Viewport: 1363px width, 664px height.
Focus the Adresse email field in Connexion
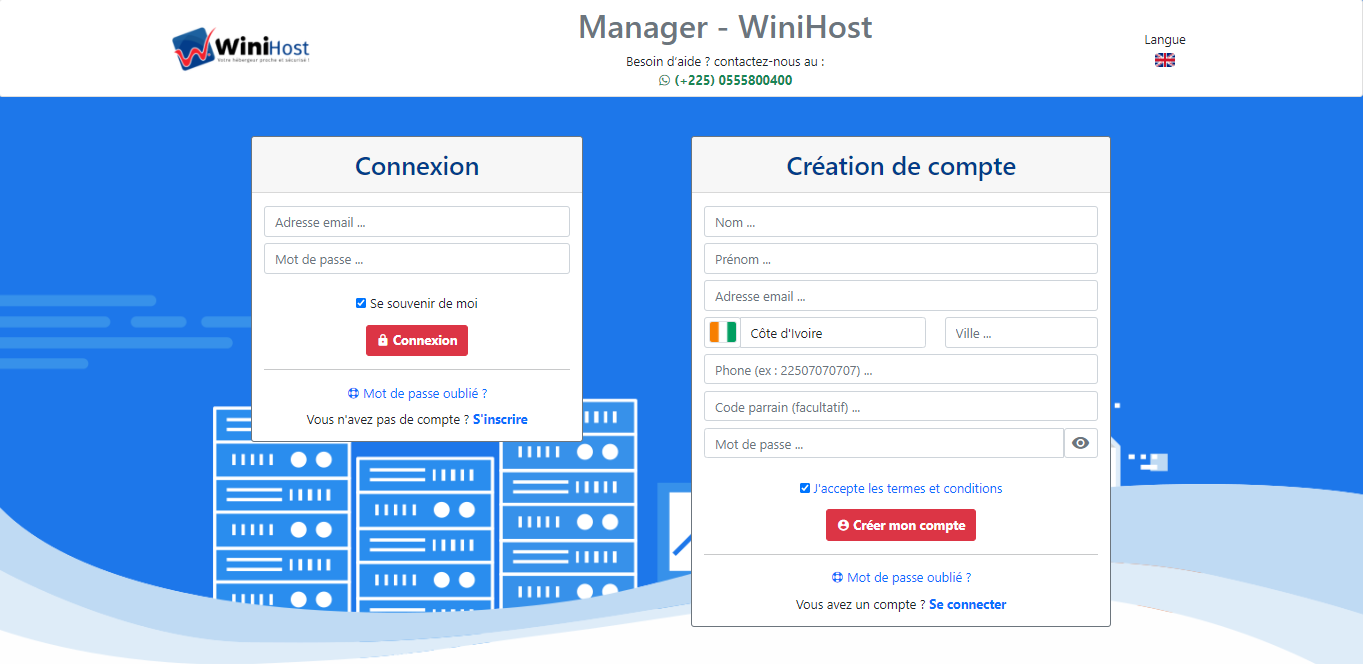(x=416, y=222)
